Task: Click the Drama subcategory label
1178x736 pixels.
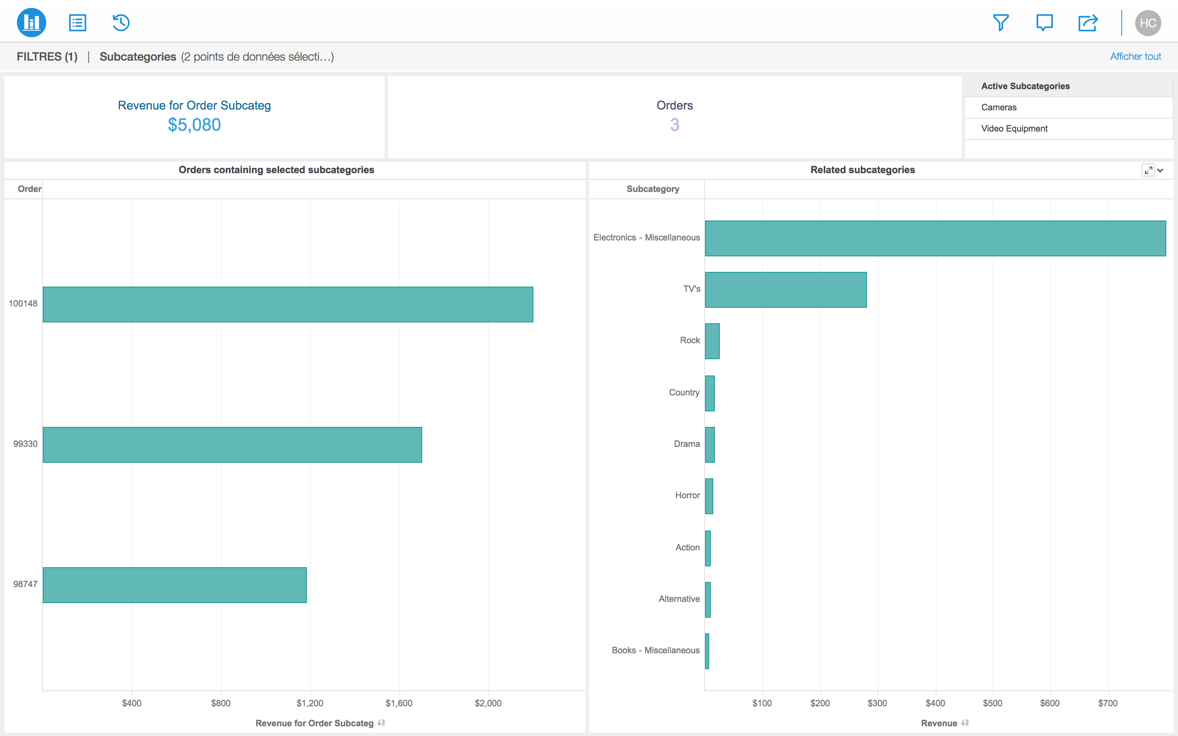Action: (687, 444)
